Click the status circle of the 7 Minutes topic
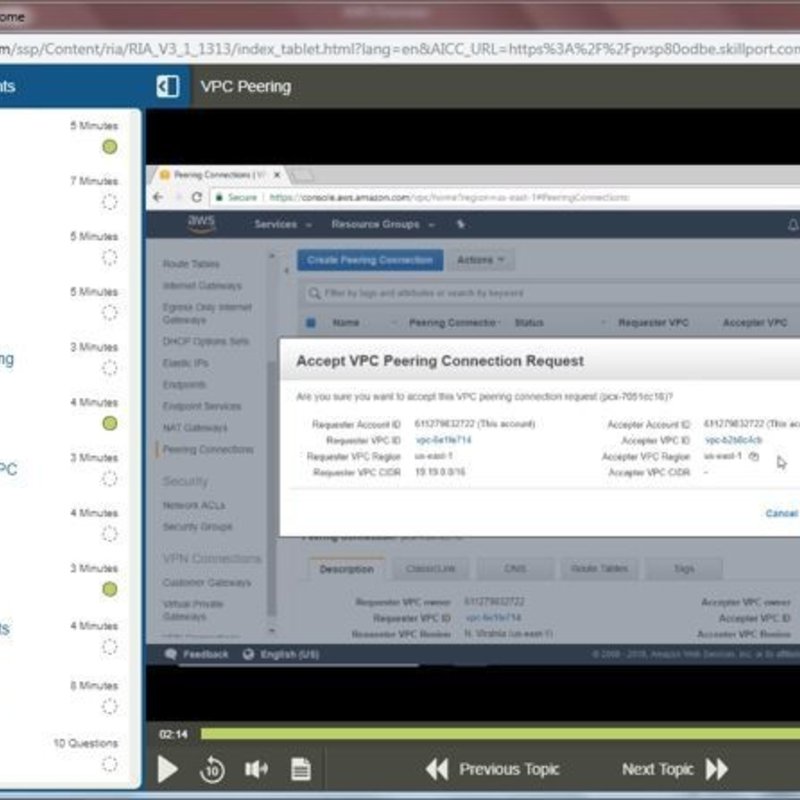This screenshot has width=800, height=800. pos(110,202)
